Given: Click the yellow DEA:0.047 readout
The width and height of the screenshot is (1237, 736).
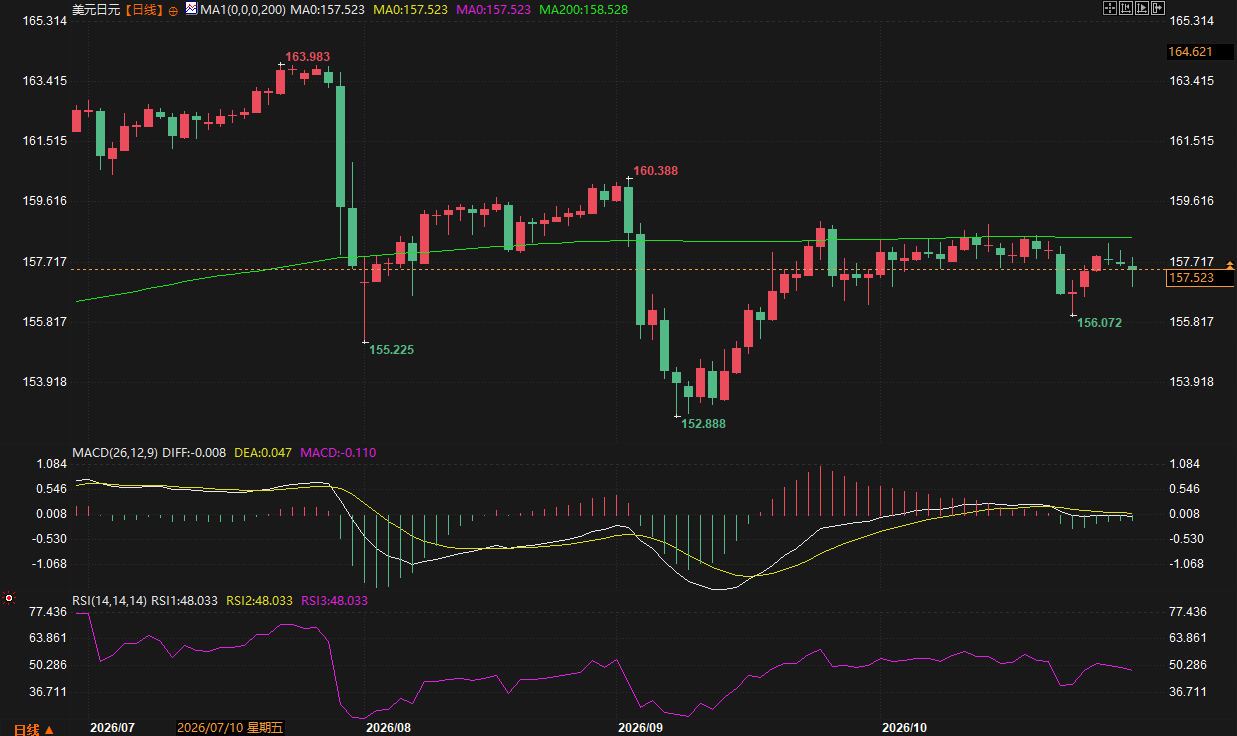Looking at the screenshot, I should (x=263, y=453).
